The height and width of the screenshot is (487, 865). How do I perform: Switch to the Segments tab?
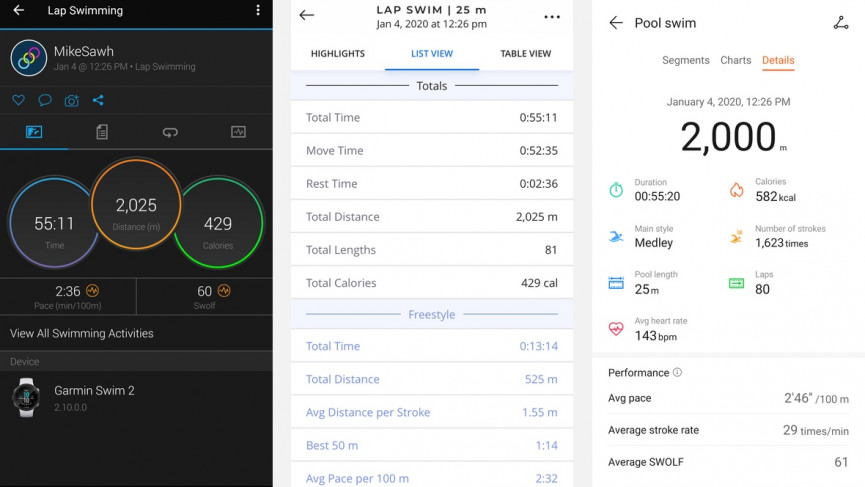(686, 60)
